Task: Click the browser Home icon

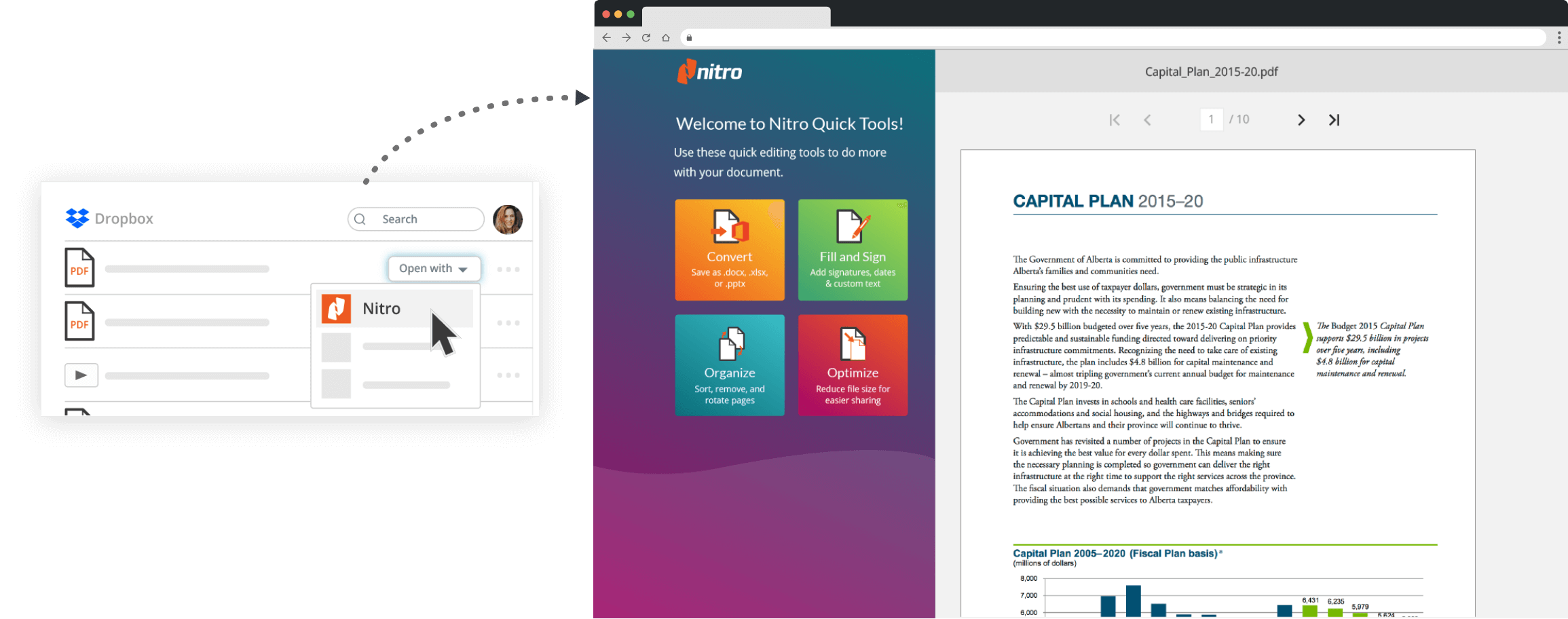Action: (x=666, y=37)
